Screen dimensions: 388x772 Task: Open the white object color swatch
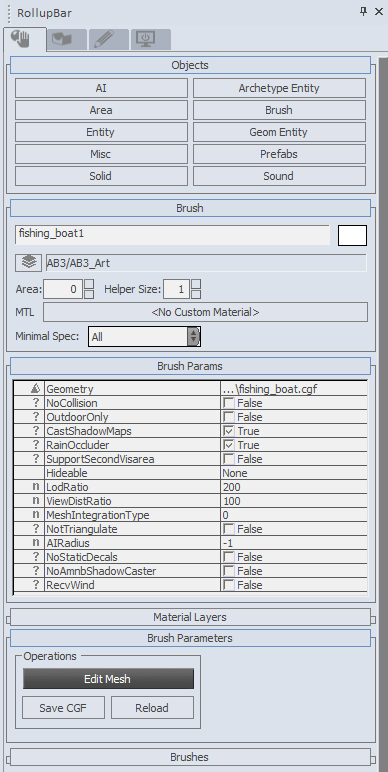point(353,235)
